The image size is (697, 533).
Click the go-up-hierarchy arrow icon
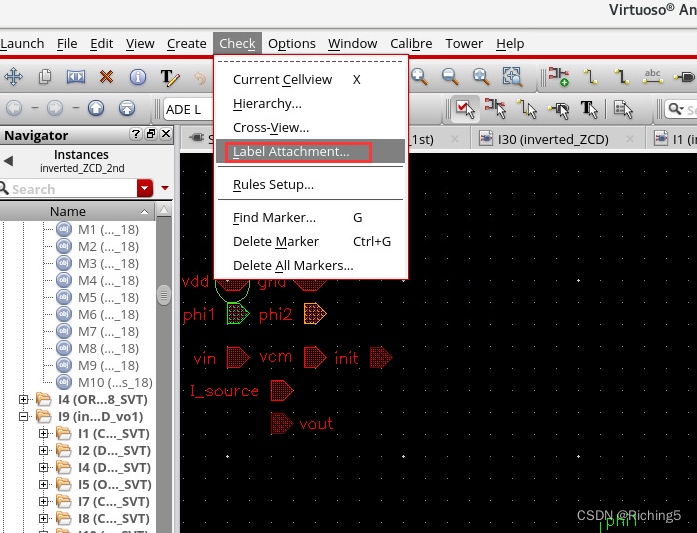pyautogui.click(x=96, y=108)
